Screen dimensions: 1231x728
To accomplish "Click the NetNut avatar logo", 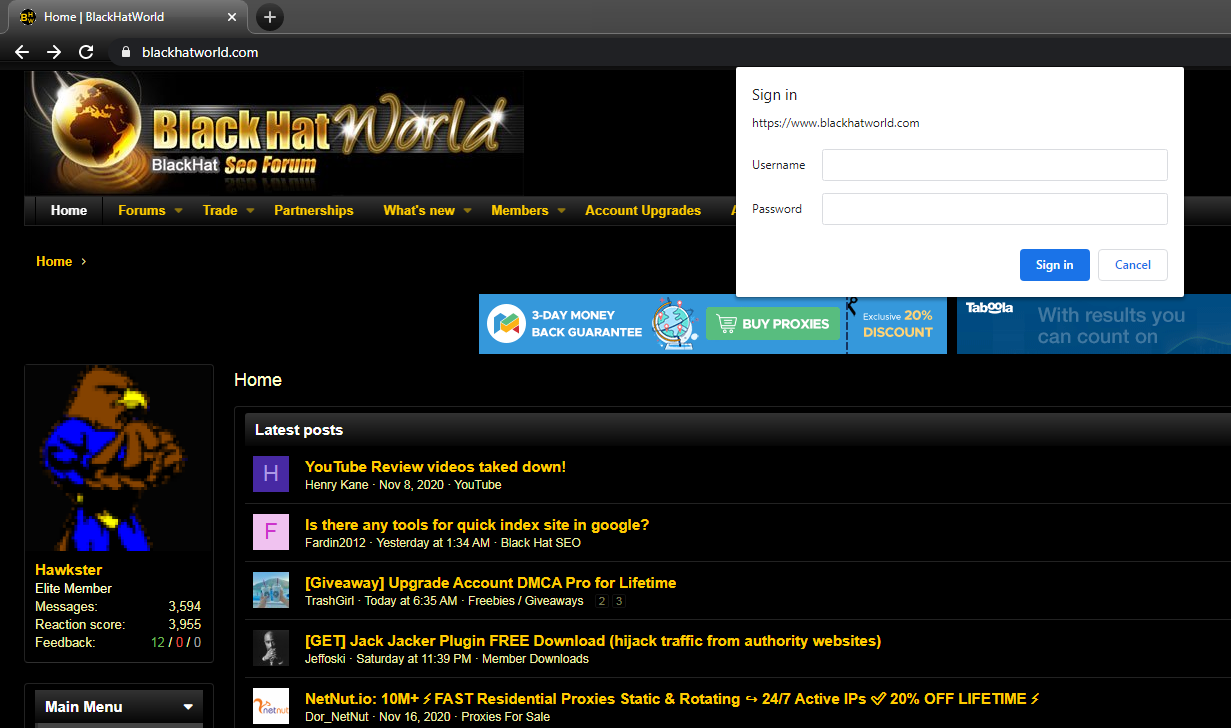I will [x=271, y=706].
